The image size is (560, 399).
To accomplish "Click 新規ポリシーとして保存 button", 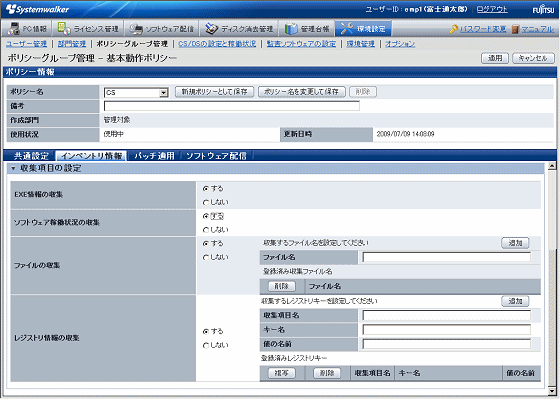I will [x=214, y=92].
